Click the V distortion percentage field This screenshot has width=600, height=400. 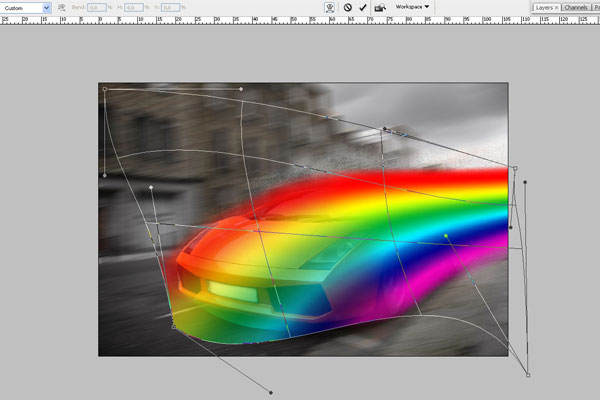[170, 7]
